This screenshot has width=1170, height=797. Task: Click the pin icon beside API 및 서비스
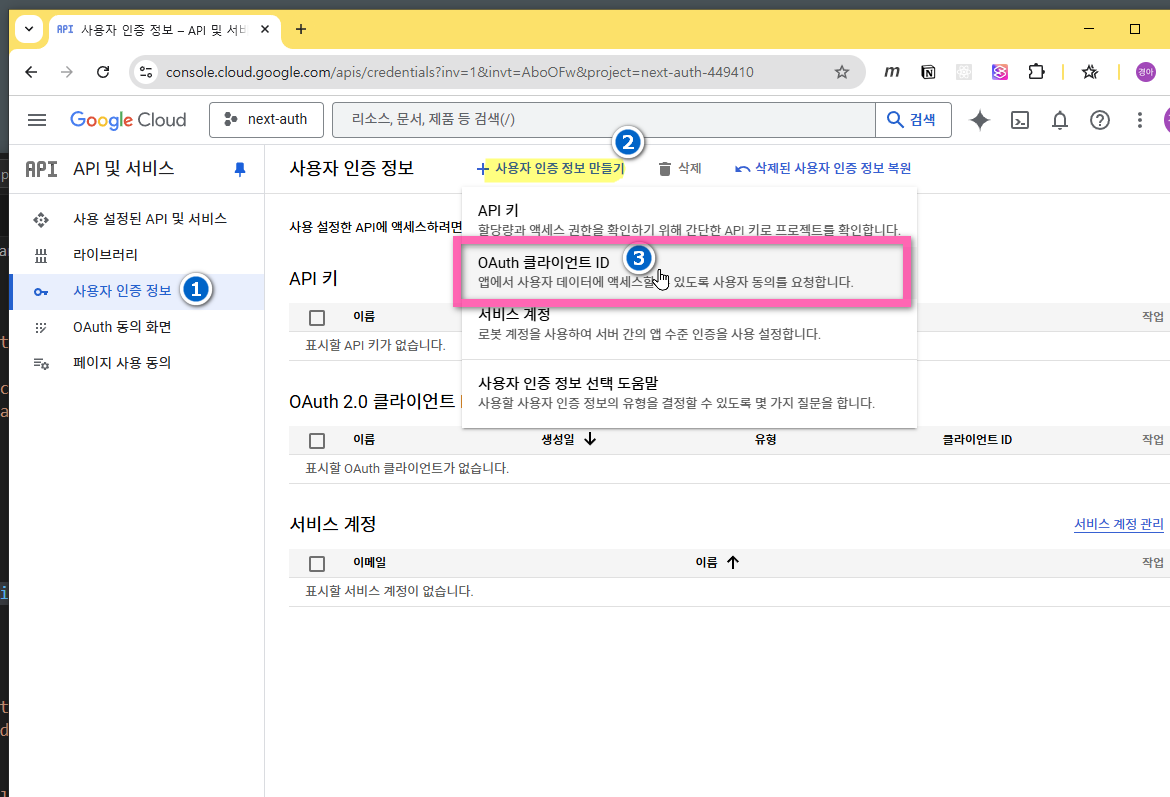(240, 169)
